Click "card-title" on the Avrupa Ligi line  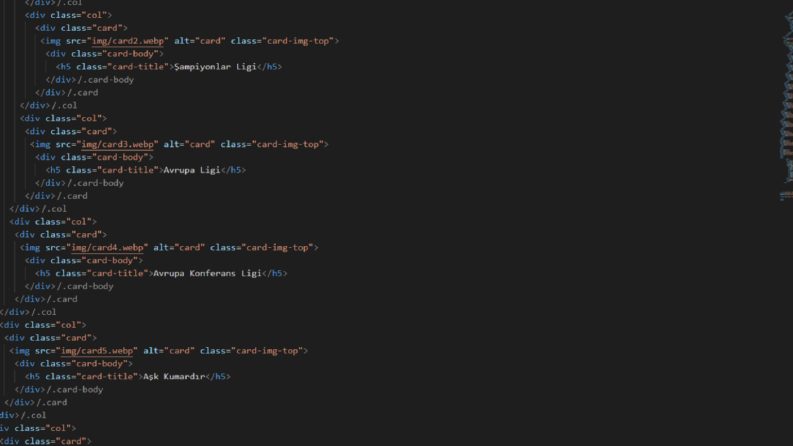(128, 170)
